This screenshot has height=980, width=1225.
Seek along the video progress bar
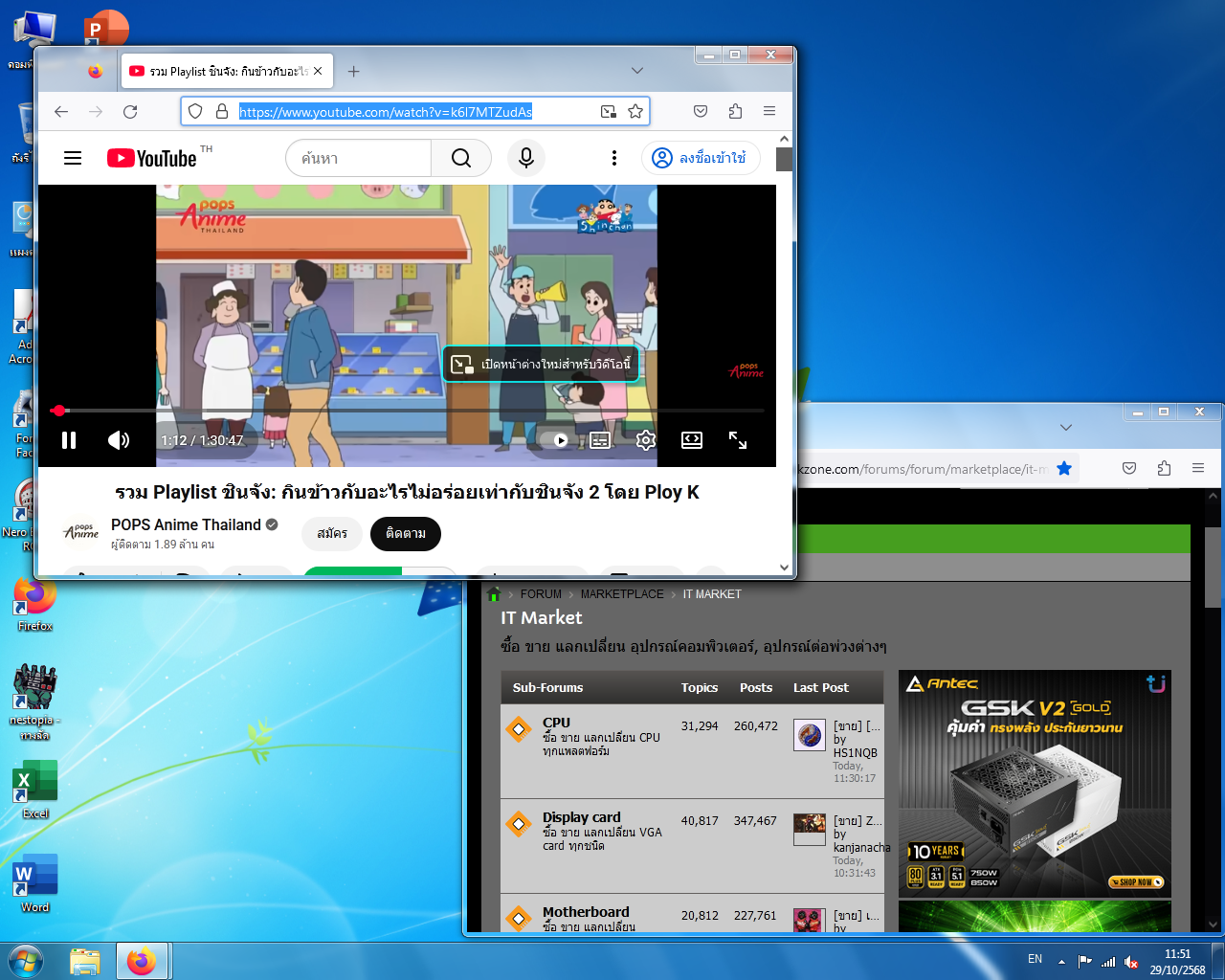coord(407,411)
